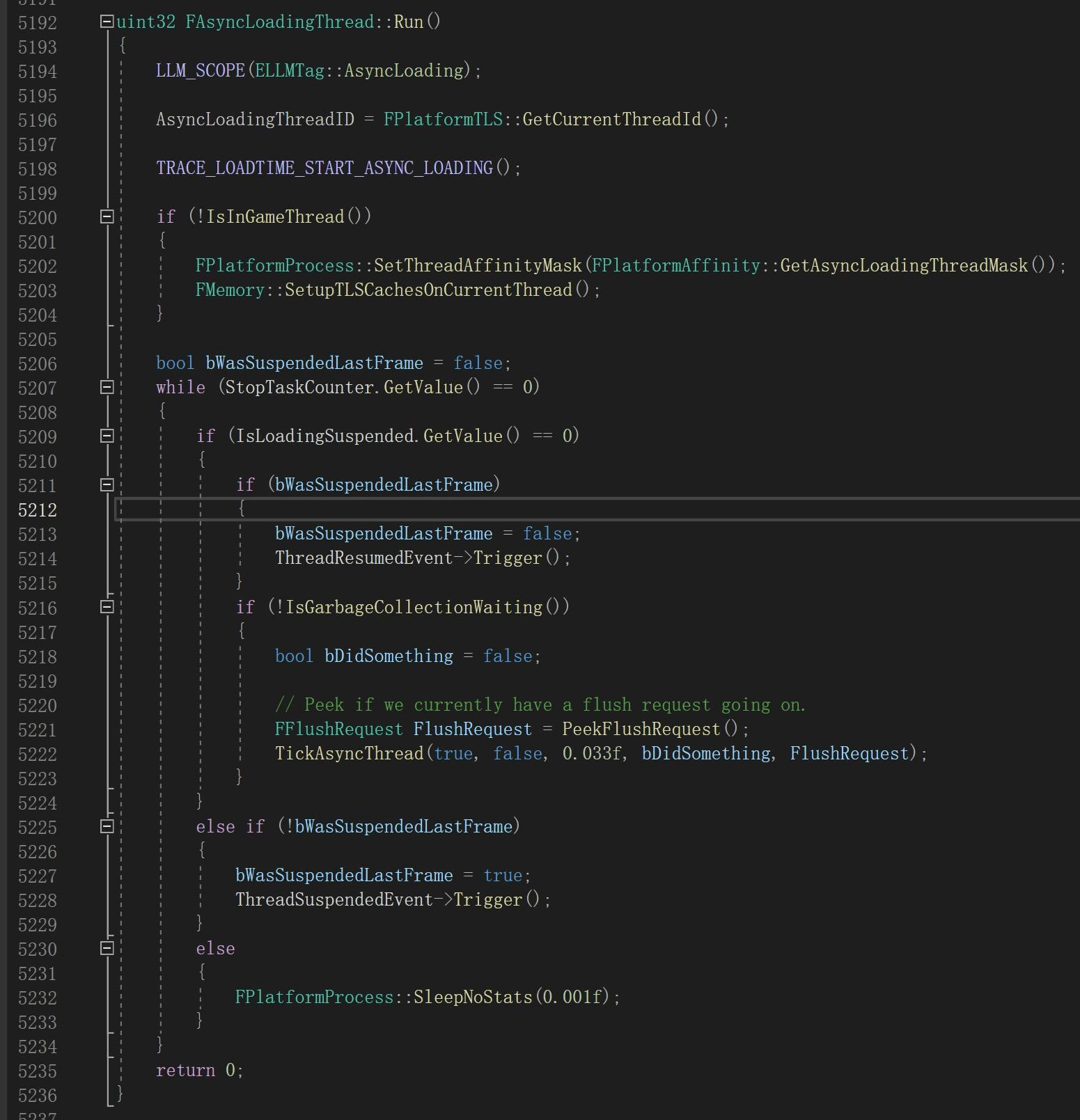Click the TRACE_LOADTIME_START_ASYNC_LOADING macro
This screenshot has width=1080, height=1120.
[324, 168]
